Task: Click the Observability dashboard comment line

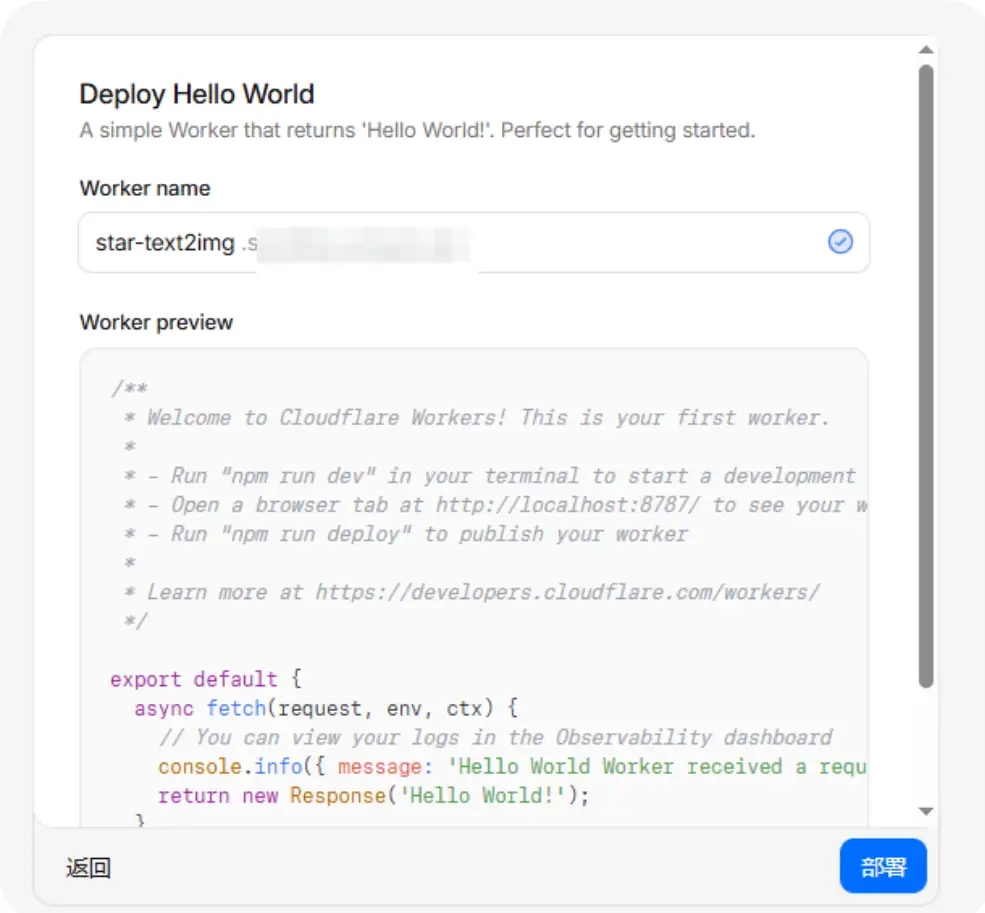Action: (496, 737)
